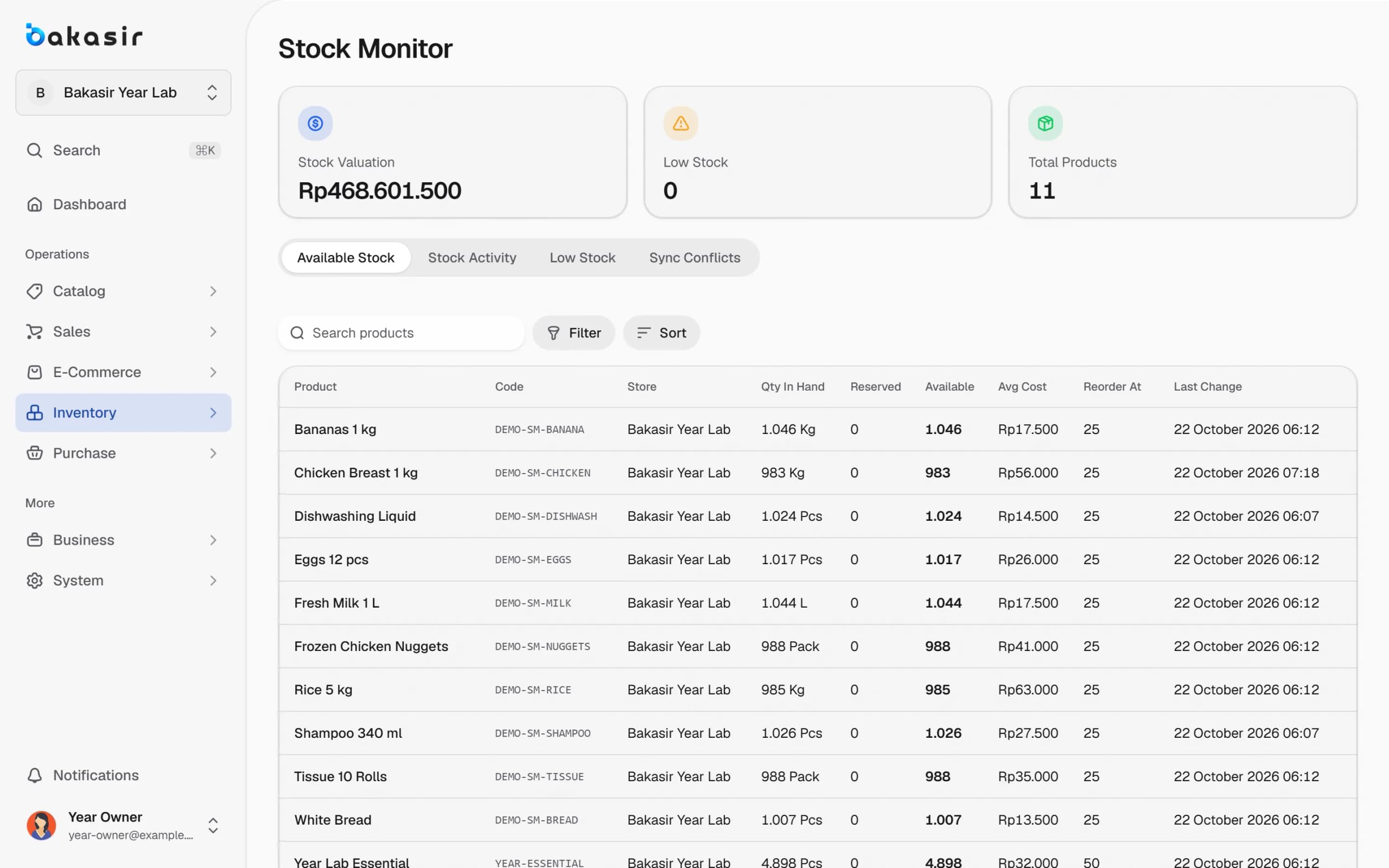Click the Inventory boxes icon
Image resolution: width=1389 pixels, height=868 pixels.
click(34, 413)
